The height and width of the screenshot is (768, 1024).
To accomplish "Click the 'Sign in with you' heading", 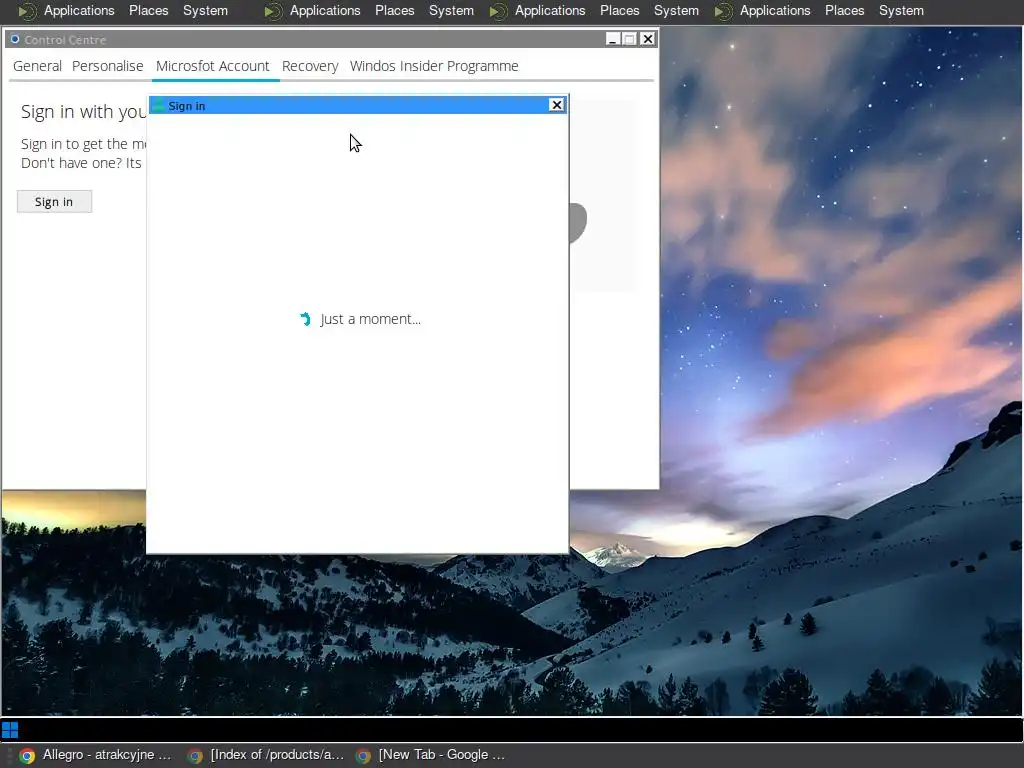I will pos(83,112).
